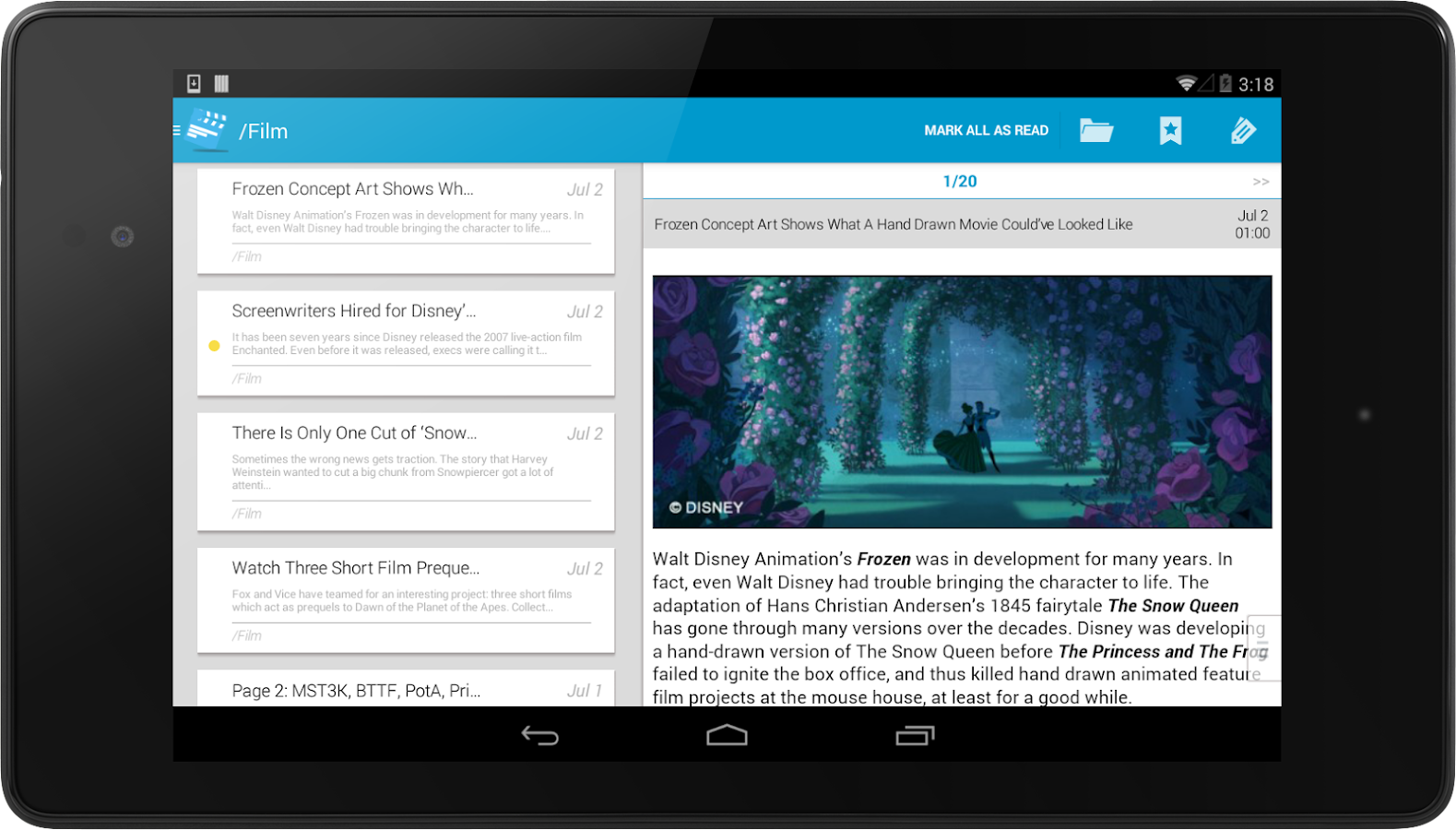Click the article title header bar
The width and height of the screenshot is (1456, 830).
[962, 224]
